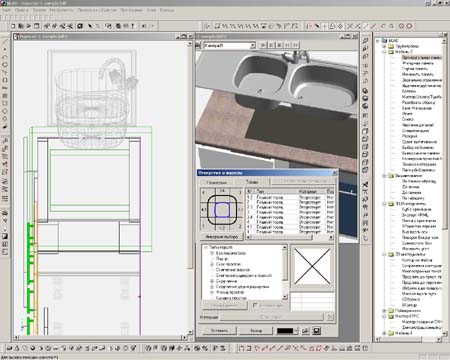Open the color dropdown in dialog footer

[296, 331]
